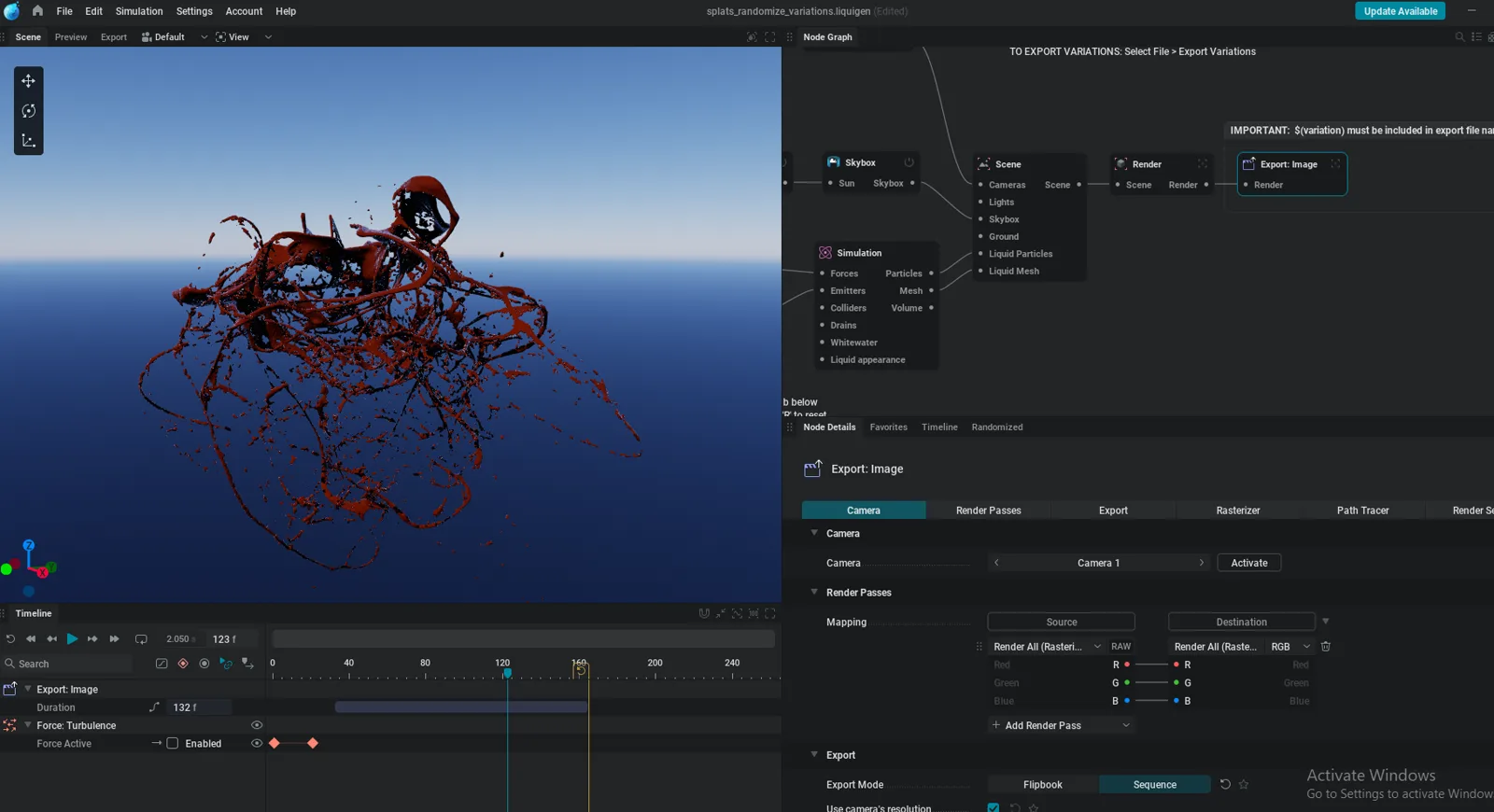This screenshot has height=812, width=1494.
Task: Click the Update Available button
Action: click(x=1400, y=11)
